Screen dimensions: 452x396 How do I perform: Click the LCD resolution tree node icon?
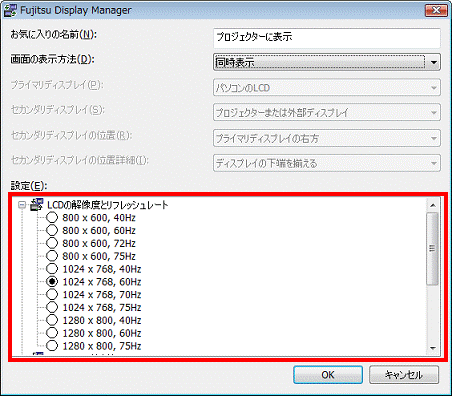37,205
